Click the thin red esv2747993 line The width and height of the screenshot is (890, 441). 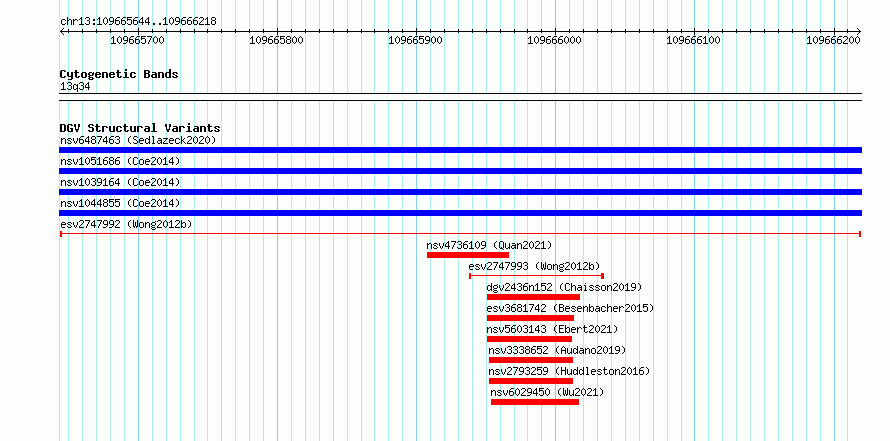pos(536,276)
